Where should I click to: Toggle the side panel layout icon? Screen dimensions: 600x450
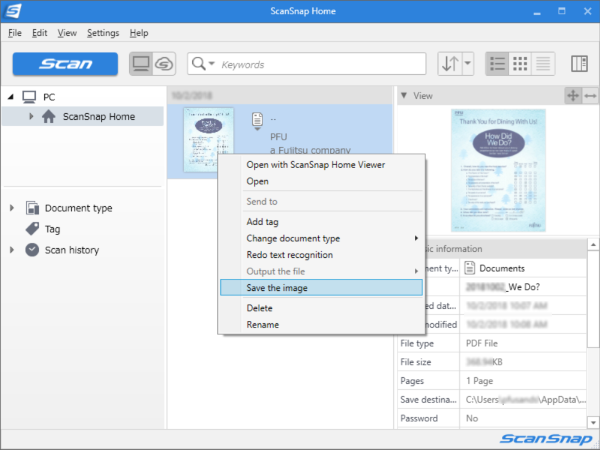[x=579, y=64]
